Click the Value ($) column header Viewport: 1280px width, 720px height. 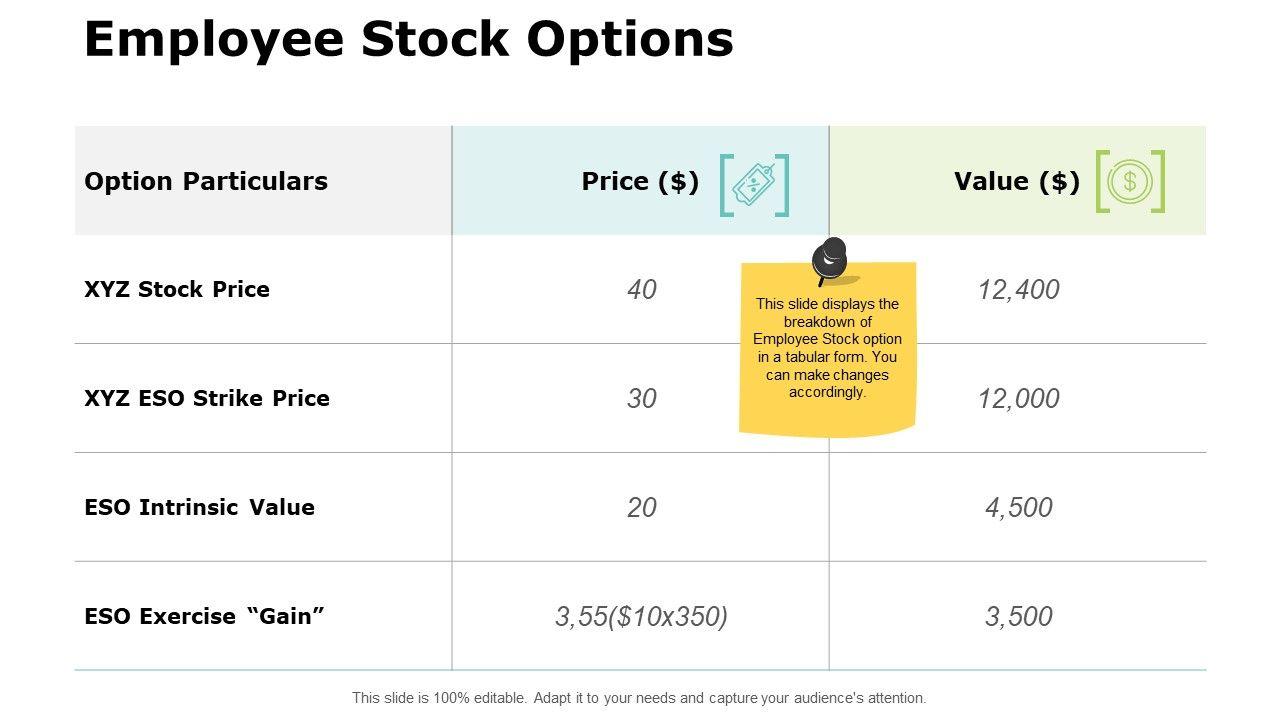[x=1017, y=181]
